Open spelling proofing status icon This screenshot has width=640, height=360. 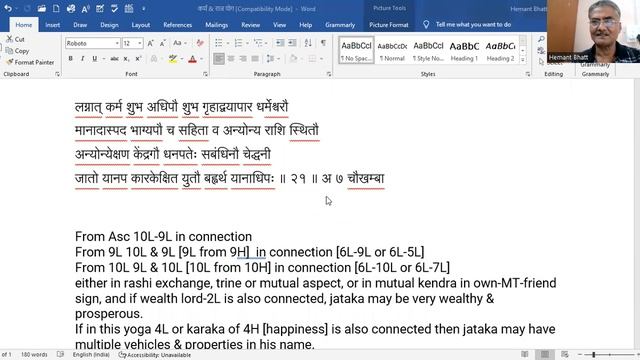point(60,354)
